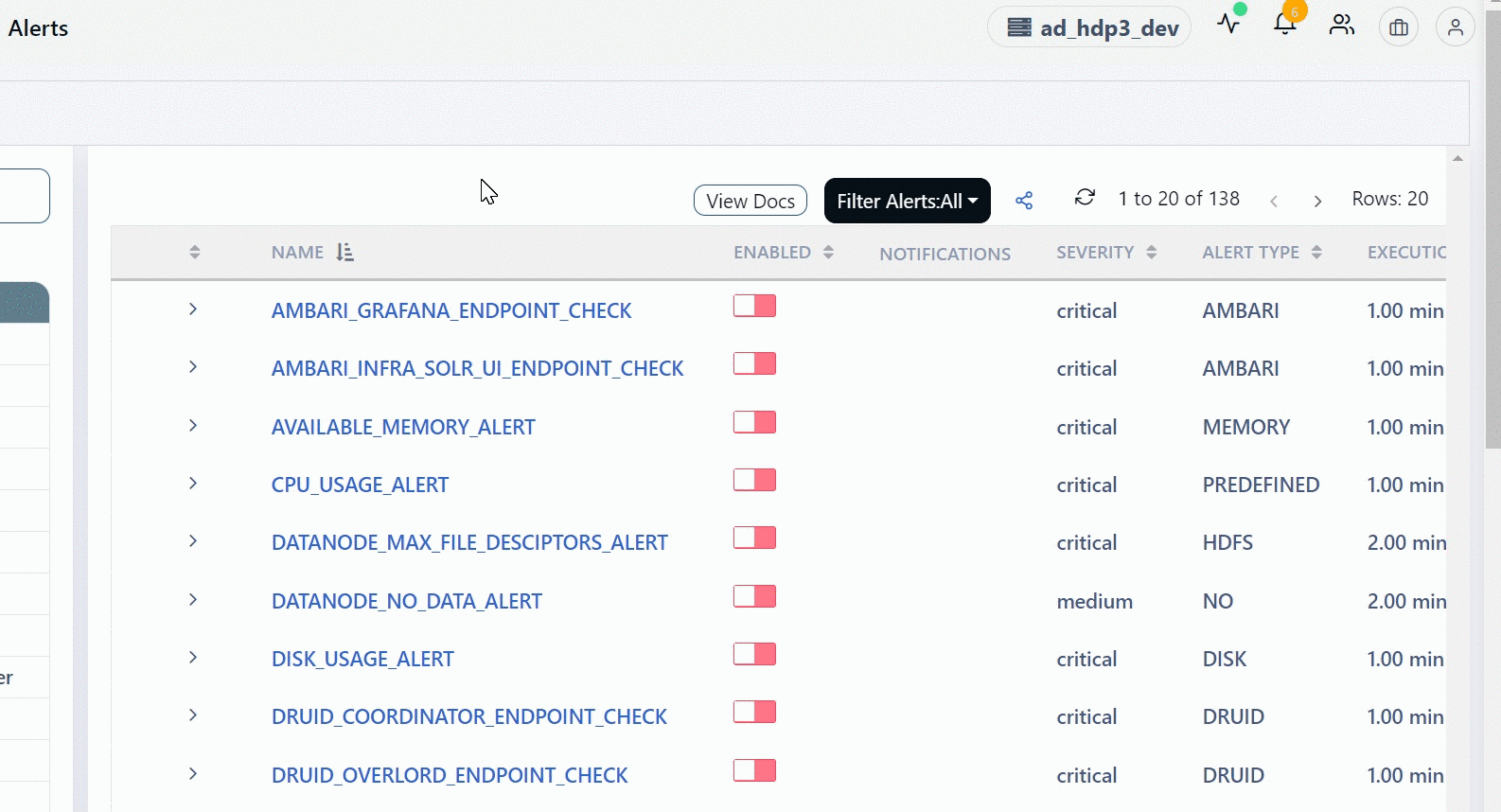The width and height of the screenshot is (1501, 812).
Task: Toggle DRUID_OVERLORD_ENDPOINT_CHECK enabled switch
Action: [x=754, y=770]
